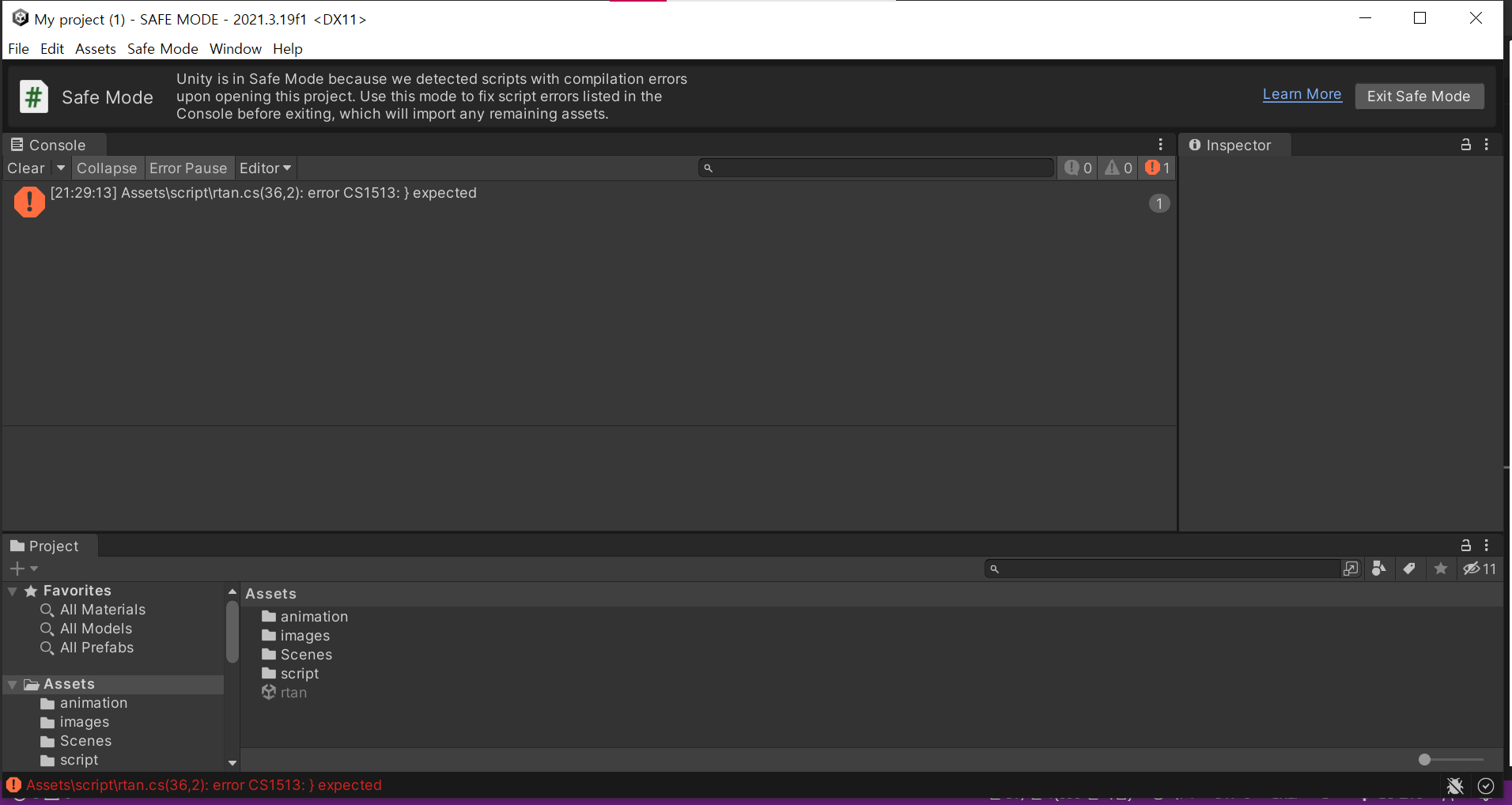Click the Safe Mode hash icon

(34, 97)
